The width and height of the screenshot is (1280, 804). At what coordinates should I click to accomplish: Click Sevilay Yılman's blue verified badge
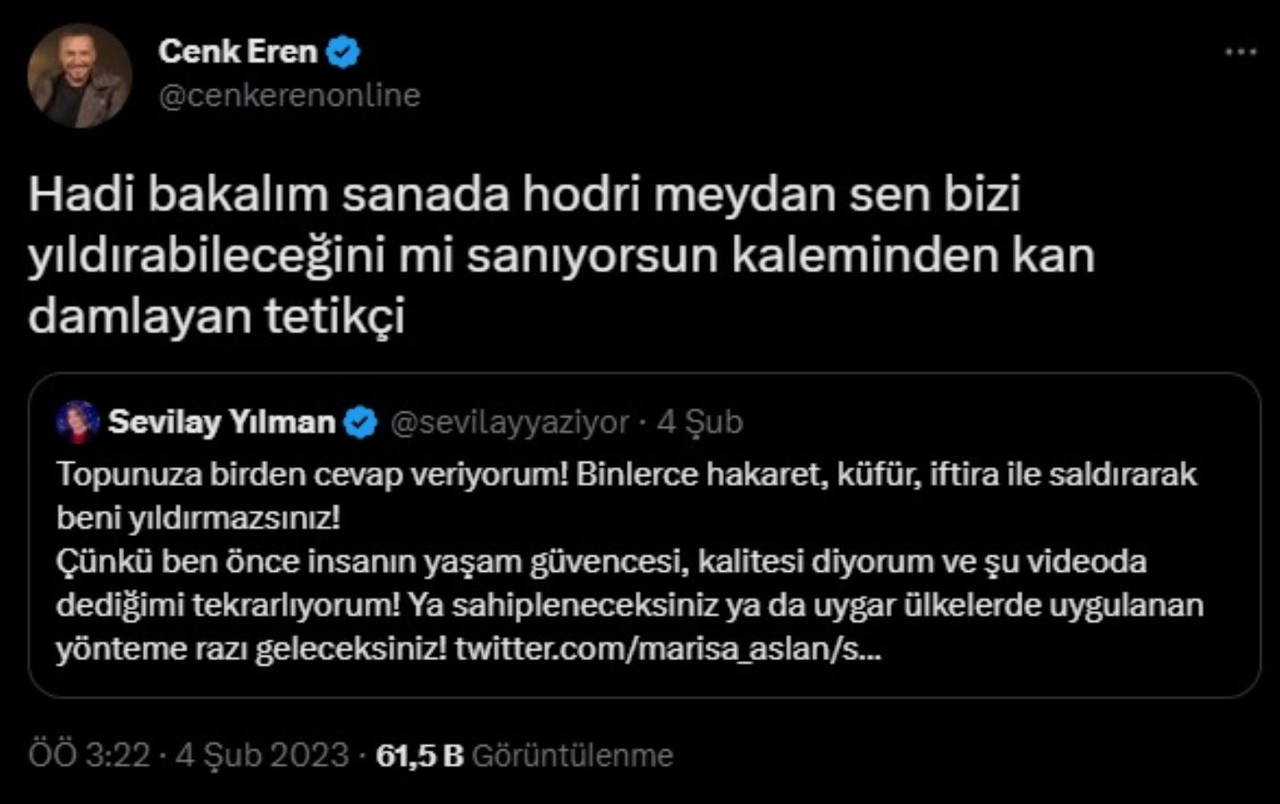361,423
